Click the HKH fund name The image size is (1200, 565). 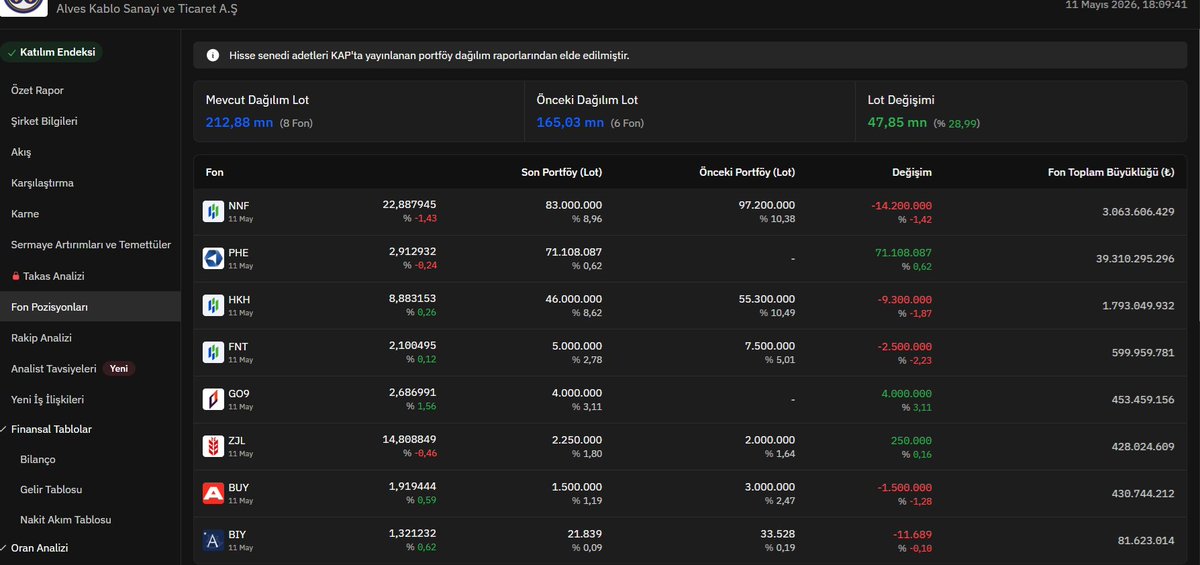pos(239,300)
